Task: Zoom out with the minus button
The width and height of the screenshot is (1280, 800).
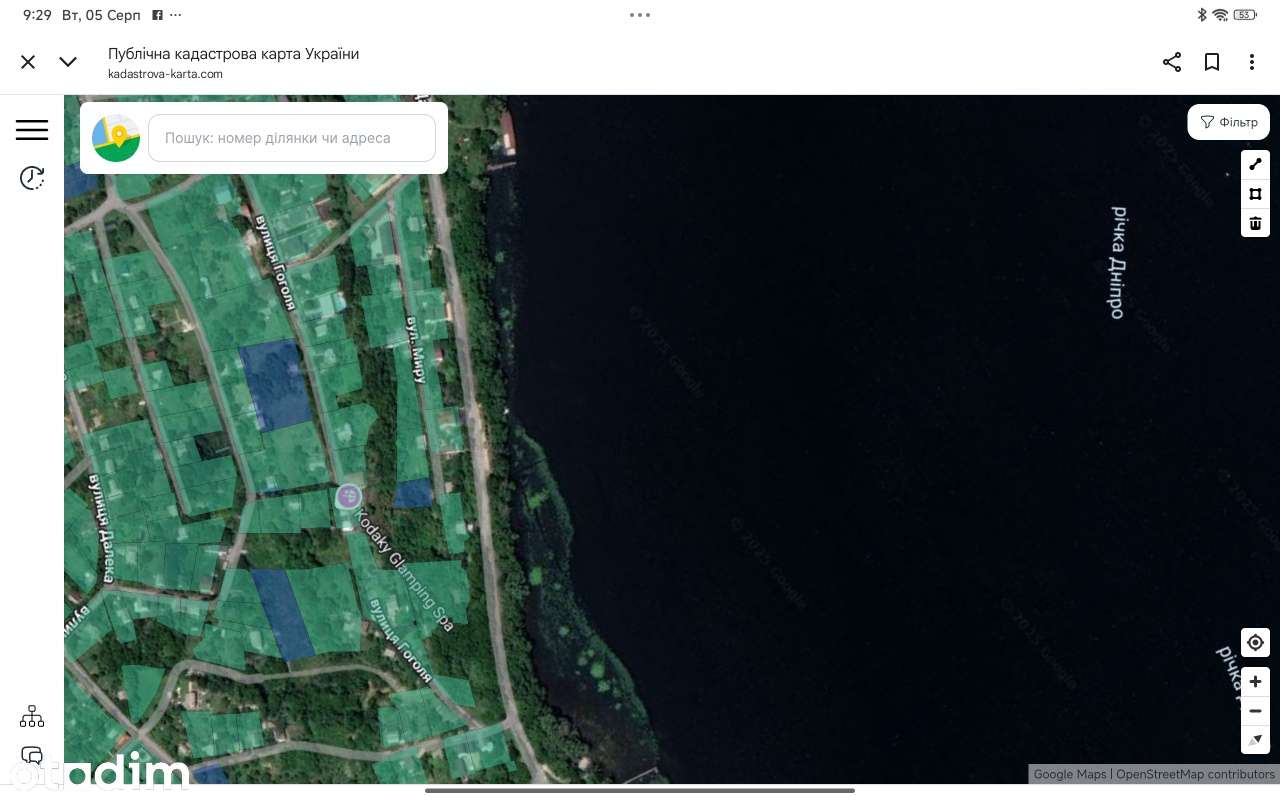Action: coord(1255,711)
